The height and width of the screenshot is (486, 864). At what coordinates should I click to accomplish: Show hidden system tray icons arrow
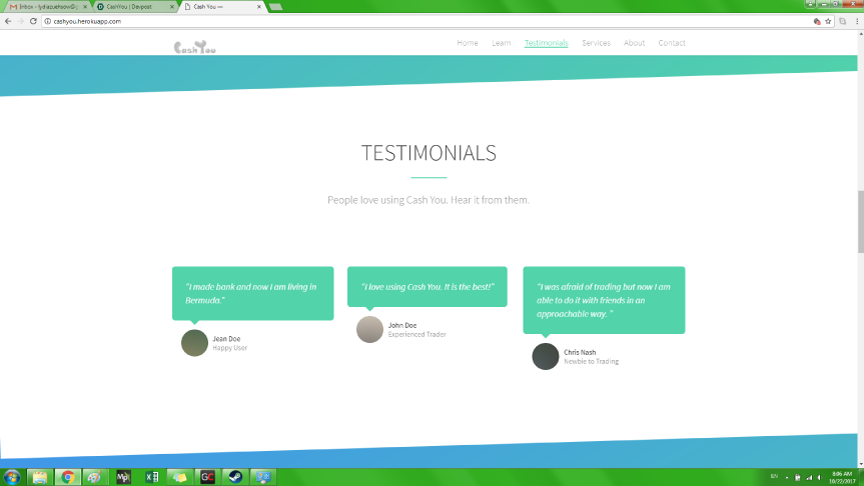[x=787, y=477]
